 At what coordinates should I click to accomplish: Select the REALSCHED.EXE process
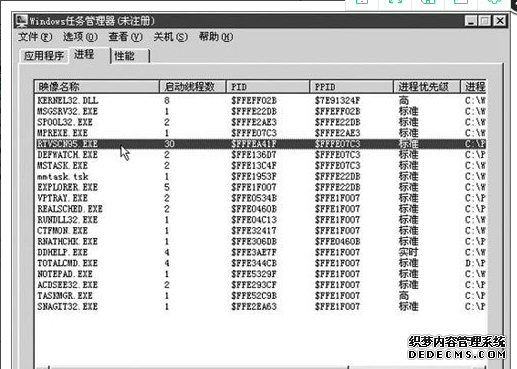(x=261, y=209)
